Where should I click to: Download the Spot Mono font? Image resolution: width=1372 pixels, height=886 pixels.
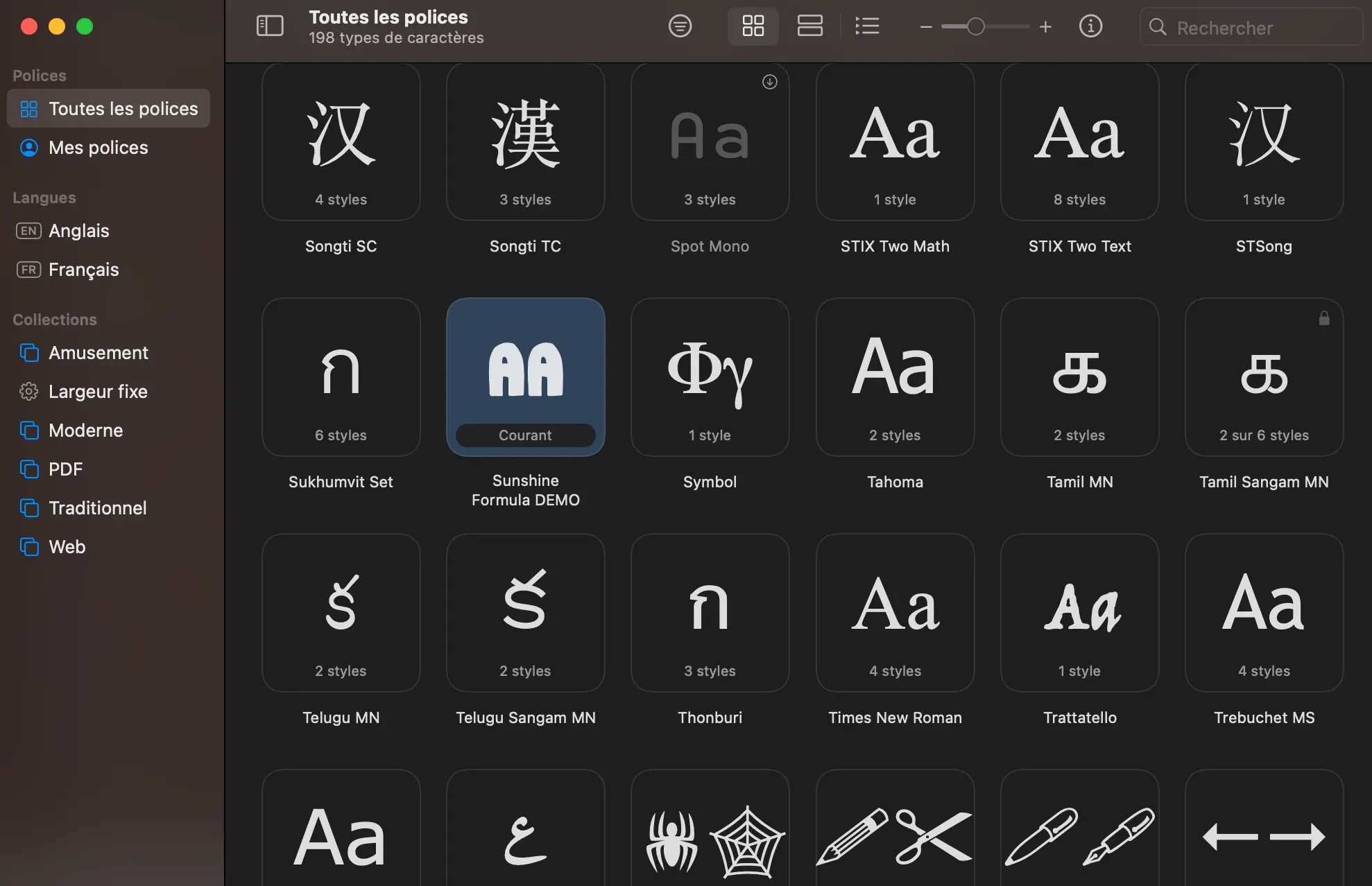(769, 82)
